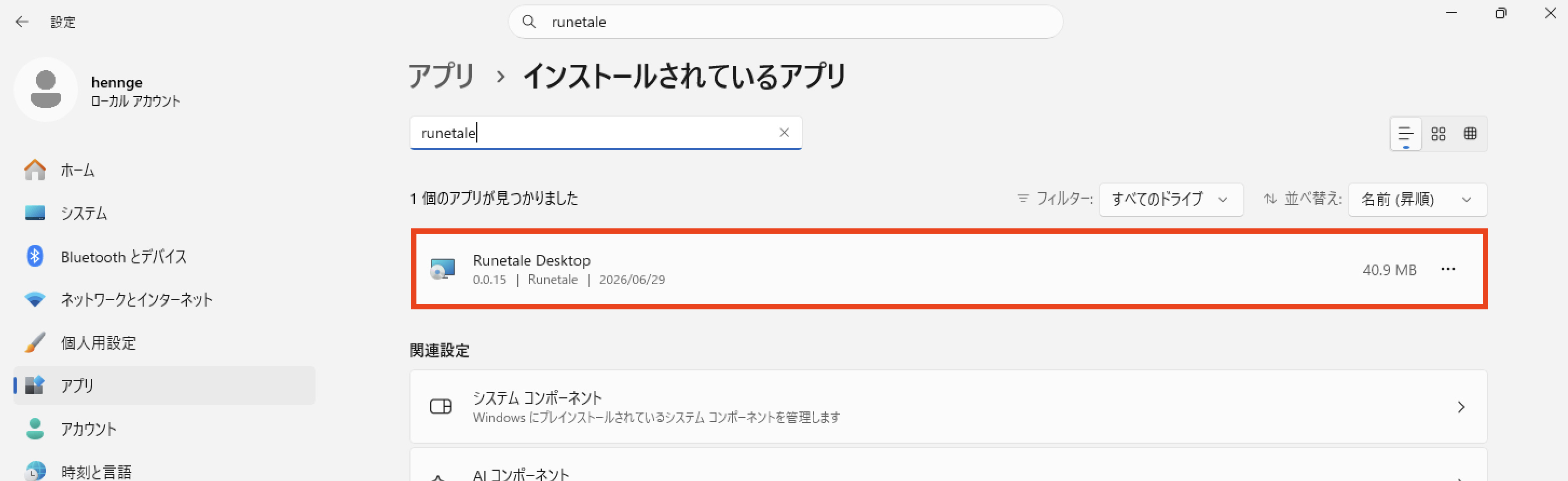Open the すべてのドライブ filter dropdown
This screenshot has width=1568, height=481.
[x=1170, y=200]
